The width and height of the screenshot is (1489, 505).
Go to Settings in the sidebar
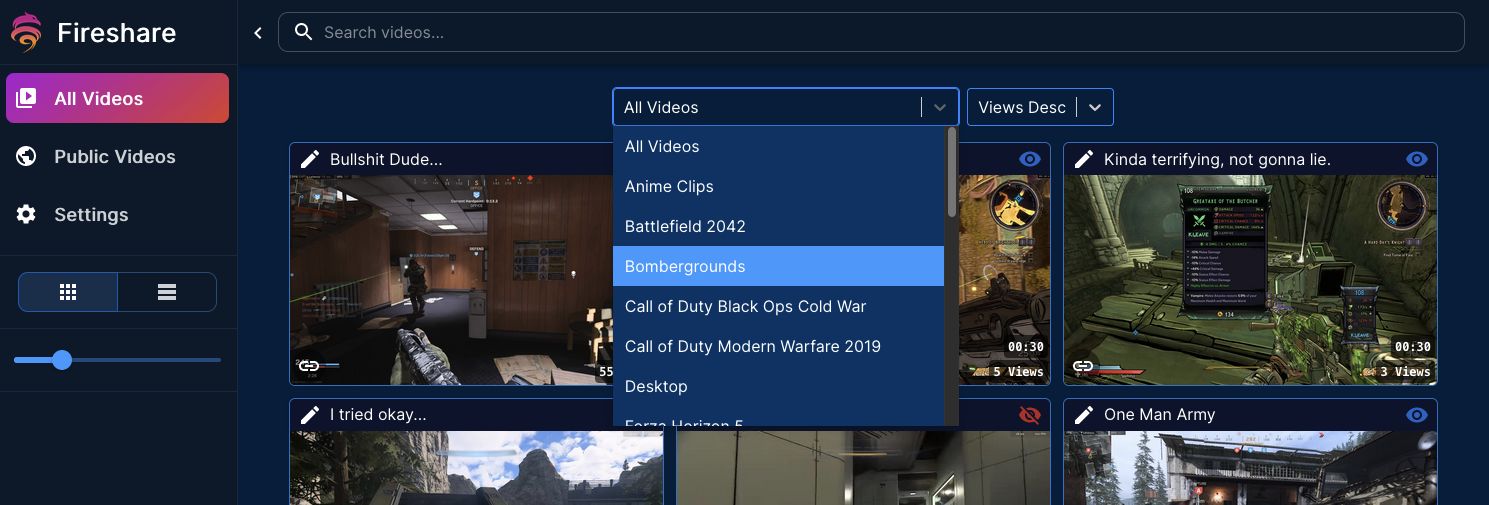pos(91,215)
